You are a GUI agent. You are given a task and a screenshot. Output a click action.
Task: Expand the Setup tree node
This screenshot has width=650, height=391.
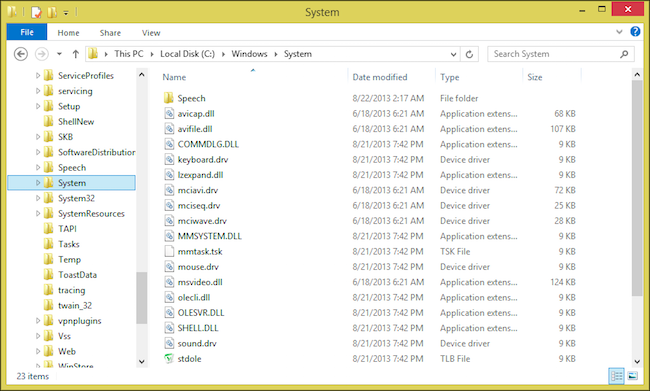click(38, 106)
